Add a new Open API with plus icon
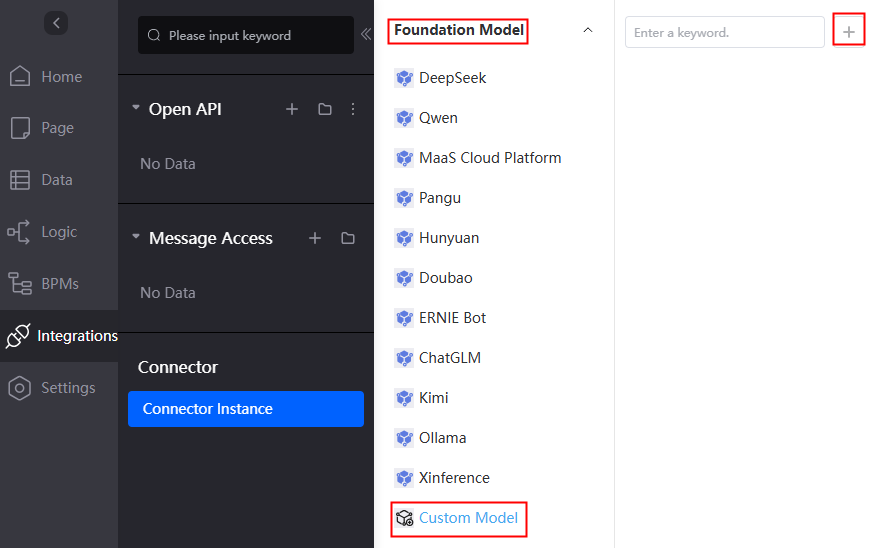The image size is (870, 548). (x=292, y=109)
